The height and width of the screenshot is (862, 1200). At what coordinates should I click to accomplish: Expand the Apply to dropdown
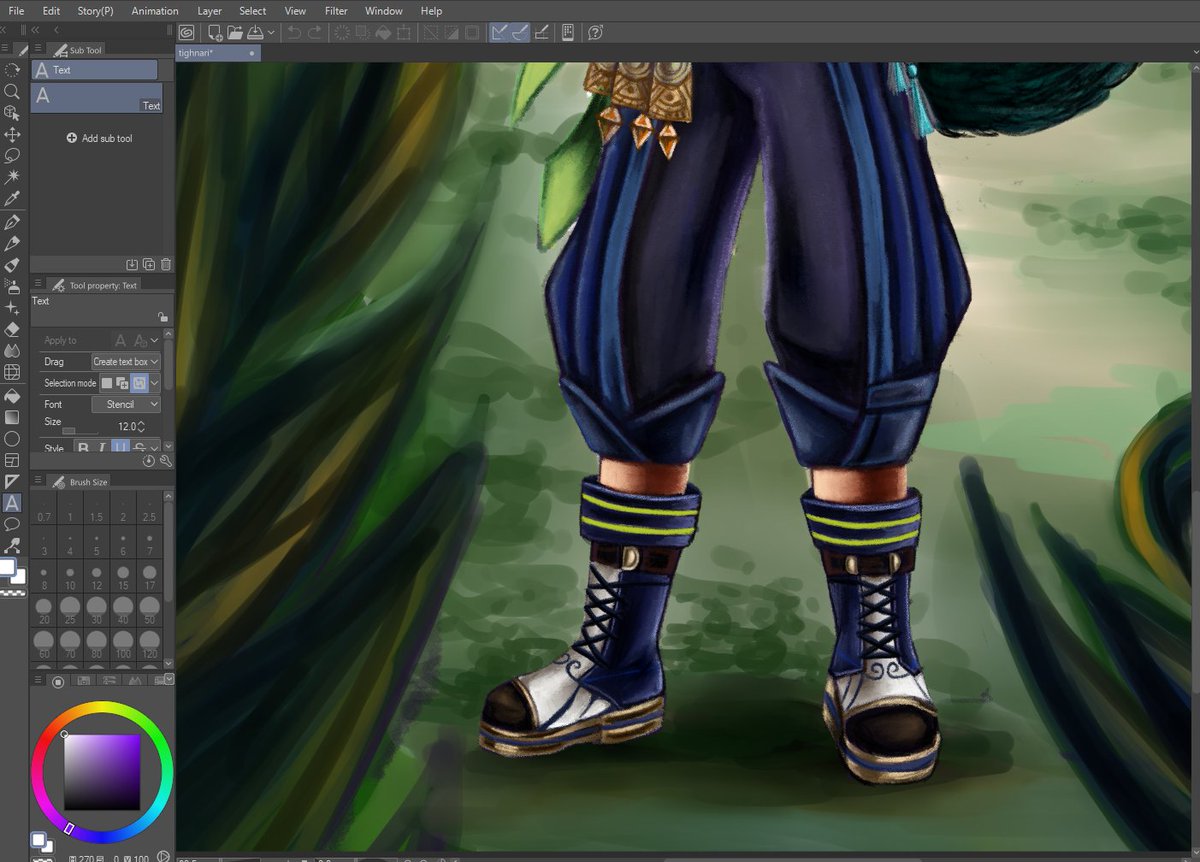[x=154, y=341]
